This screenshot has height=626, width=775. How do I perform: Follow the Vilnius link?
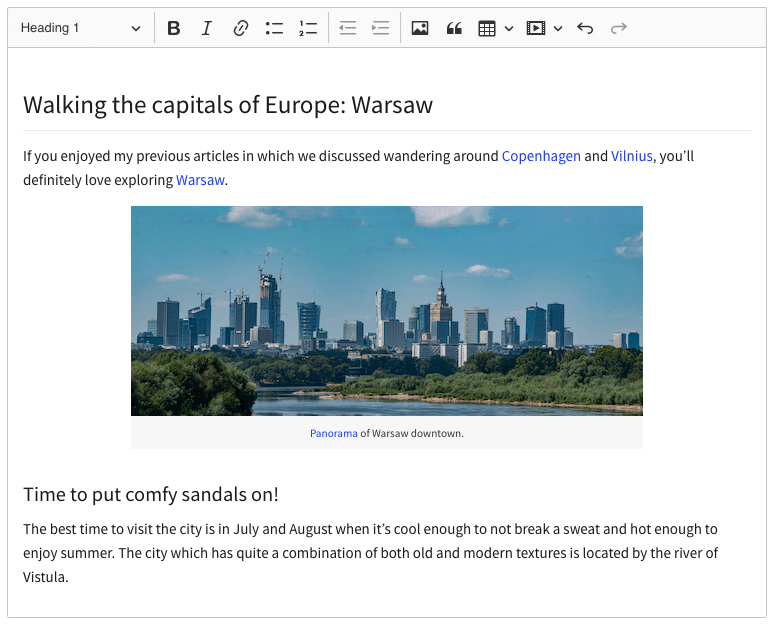pyautogui.click(x=631, y=156)
